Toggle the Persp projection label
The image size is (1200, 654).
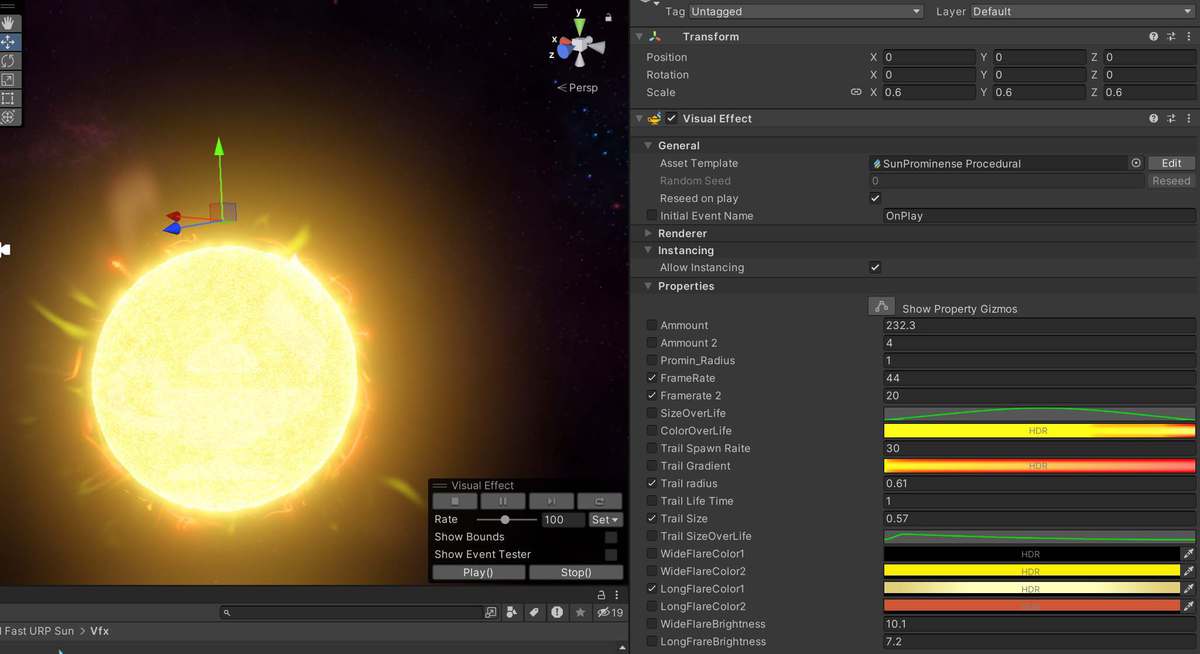577,87
